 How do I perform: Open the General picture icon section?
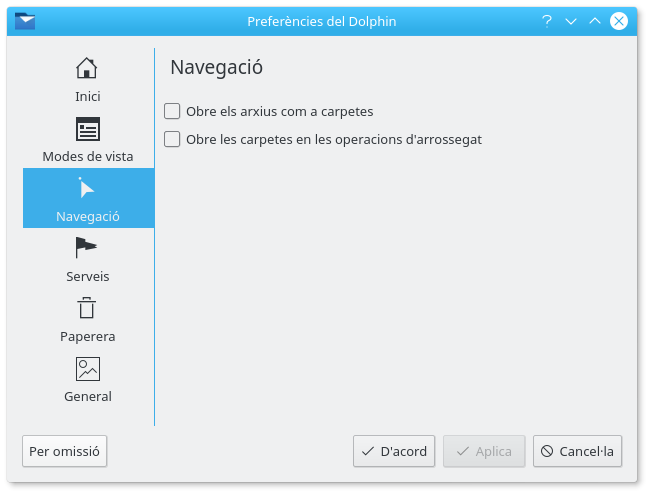tap(87, 368)
